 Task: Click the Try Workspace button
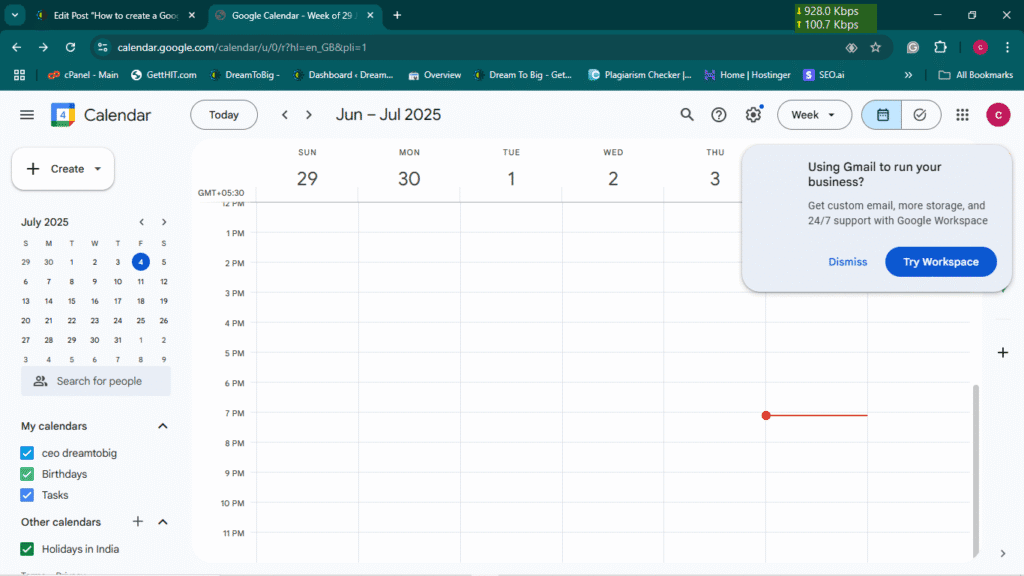[940, 262]
